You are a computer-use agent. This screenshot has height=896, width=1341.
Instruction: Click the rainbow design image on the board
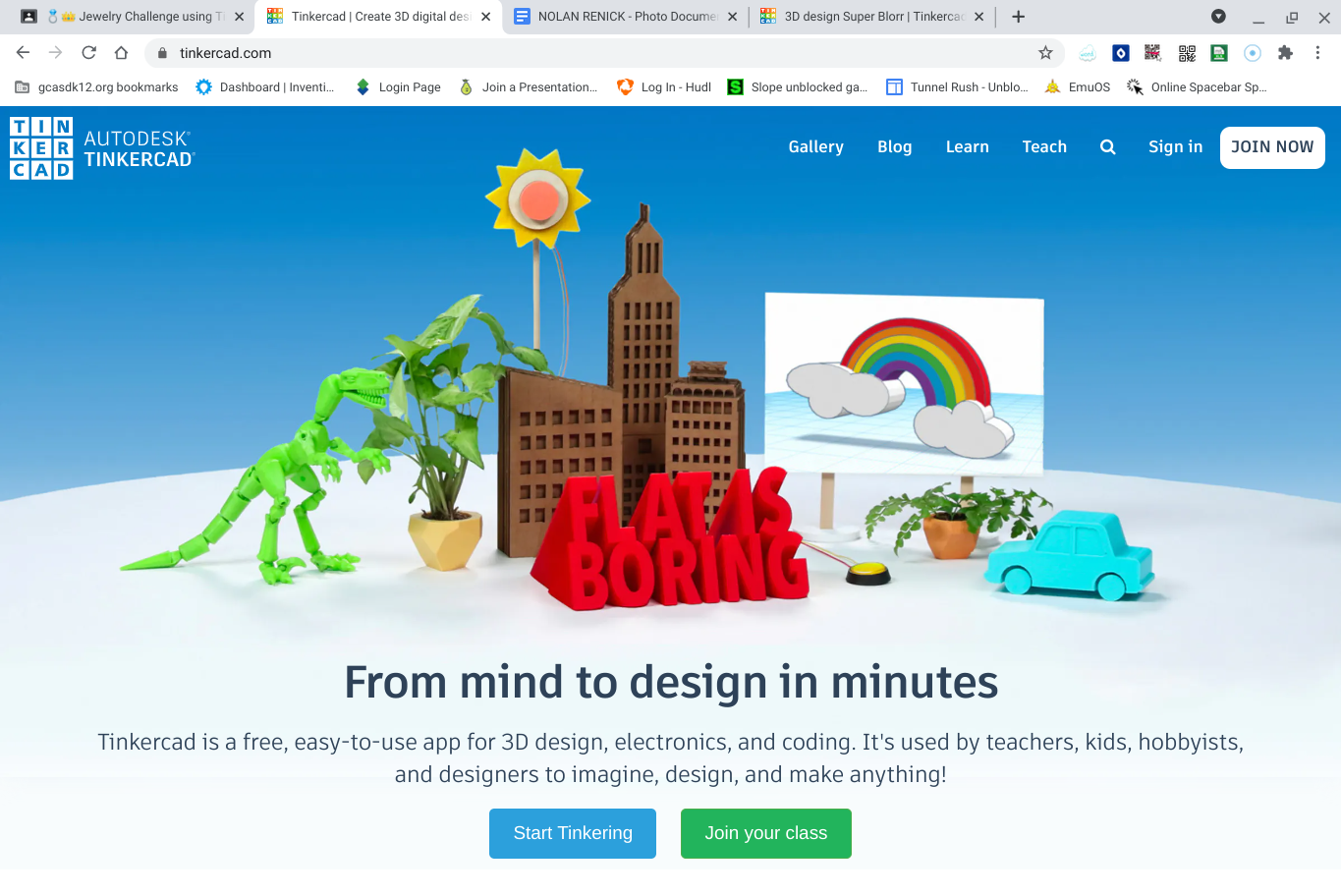[x=905, y=385]
